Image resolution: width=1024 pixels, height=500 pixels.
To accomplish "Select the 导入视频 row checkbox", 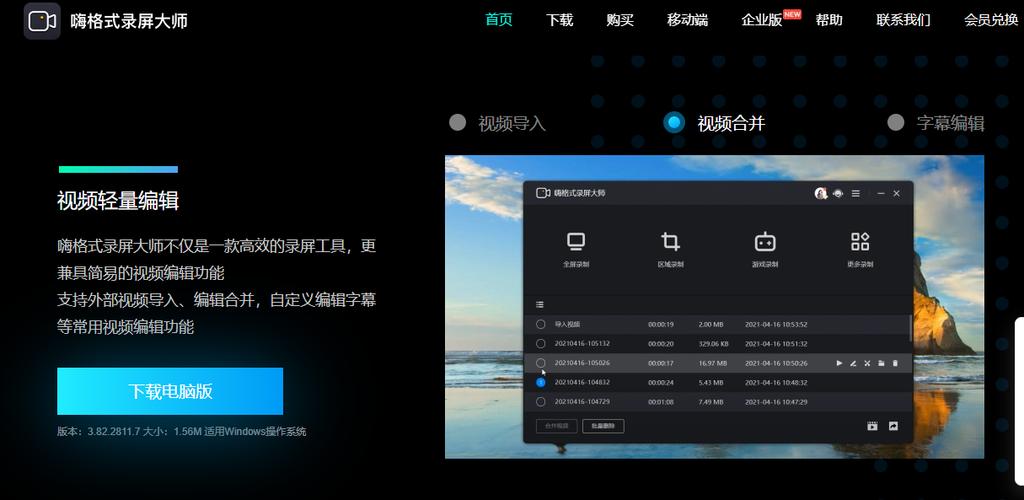I will pos(541,324).
